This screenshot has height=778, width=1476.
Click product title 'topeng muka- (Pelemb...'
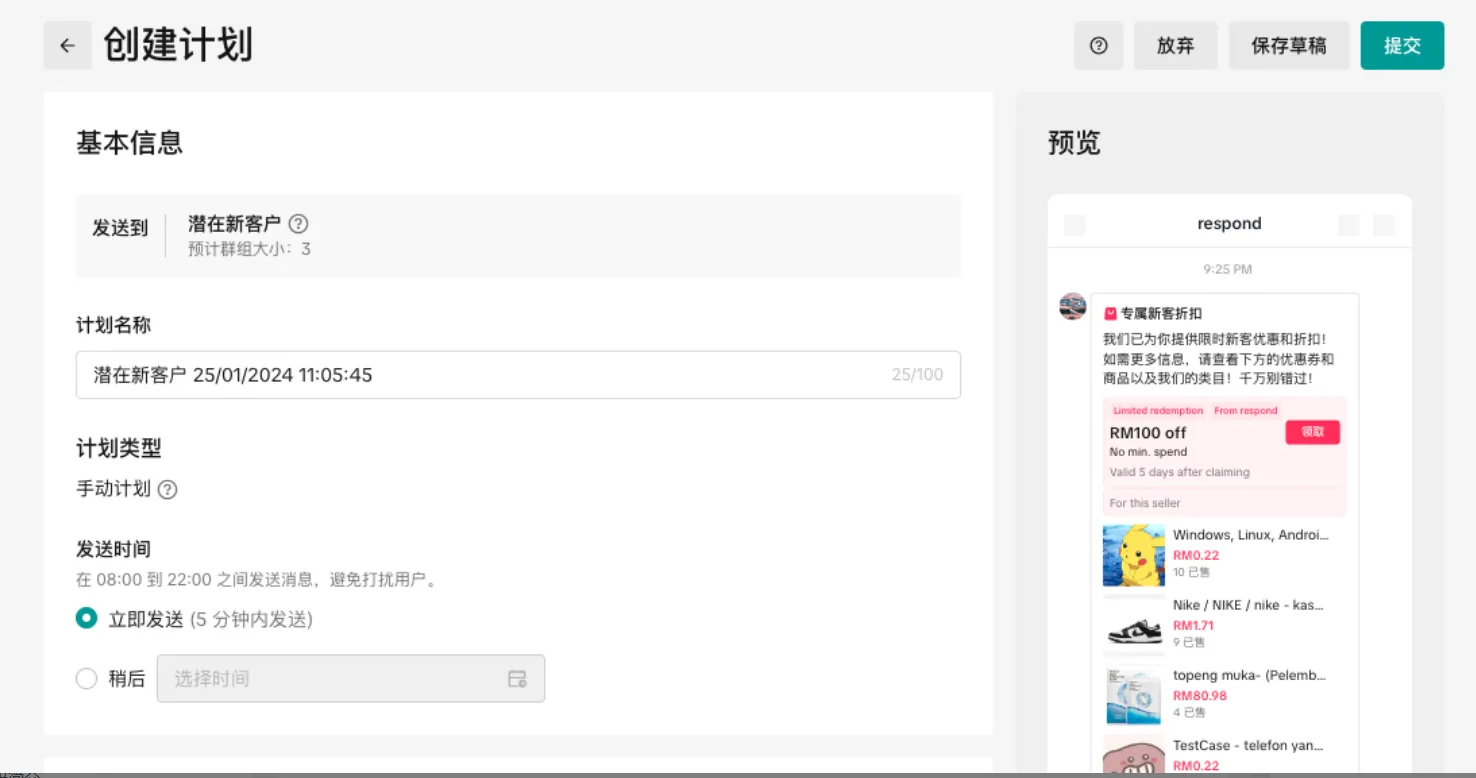click(1250, 675)
